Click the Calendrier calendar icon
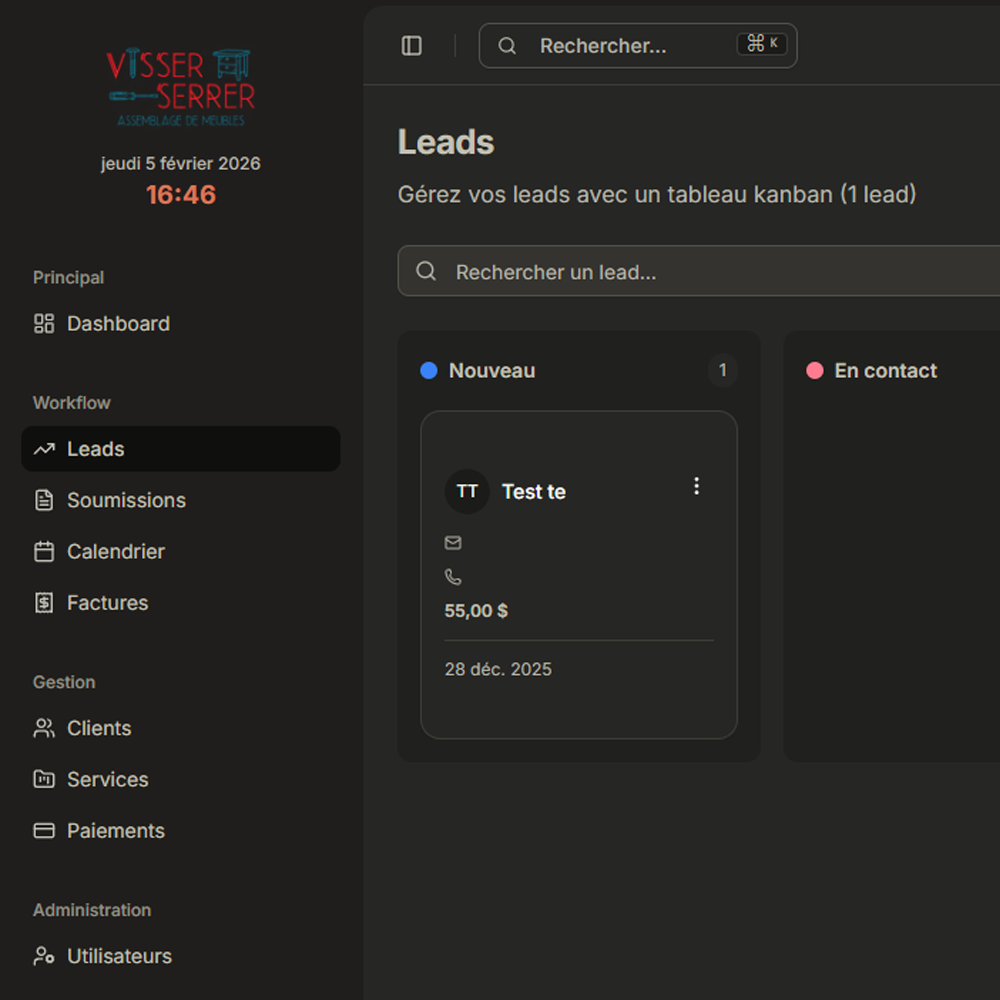The width and height of the screenshot is (1000, 1000). (x=44, y=552)
